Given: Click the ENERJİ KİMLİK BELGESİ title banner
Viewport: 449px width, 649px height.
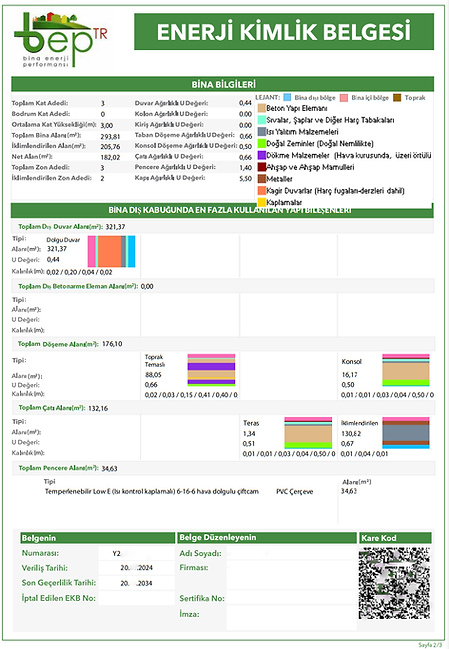Looking at the screenshot, I should coord(284,31).
